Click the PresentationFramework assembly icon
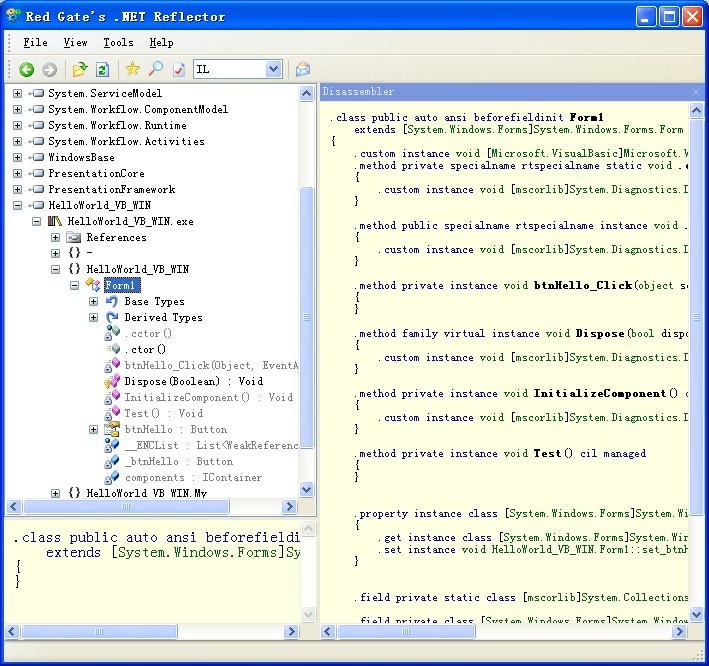 (x=38, y=189)
